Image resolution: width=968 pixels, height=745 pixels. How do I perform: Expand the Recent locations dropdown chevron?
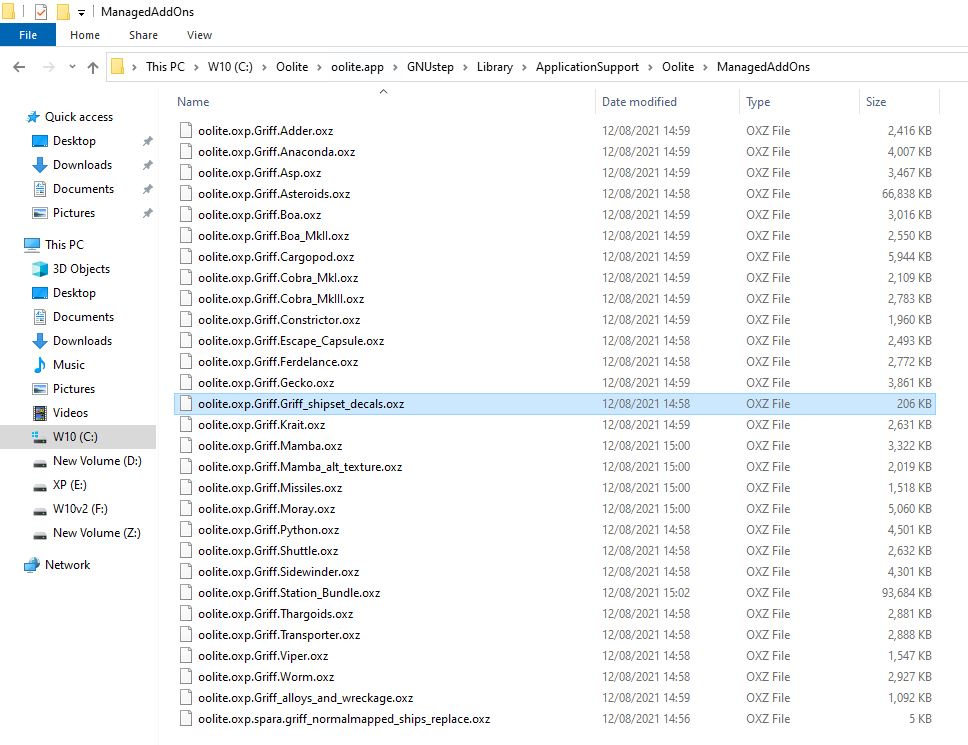click(70, 67)
